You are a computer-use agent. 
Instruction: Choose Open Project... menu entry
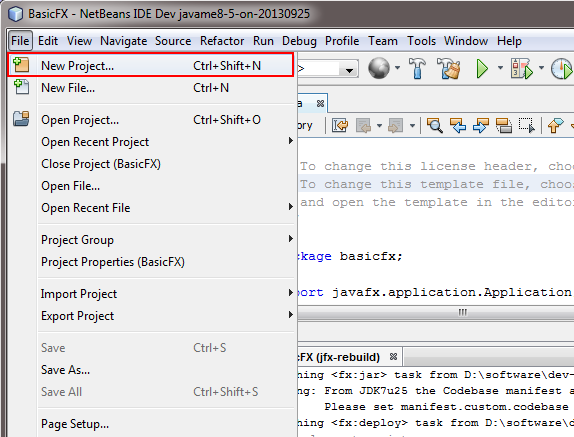[150, 120]
